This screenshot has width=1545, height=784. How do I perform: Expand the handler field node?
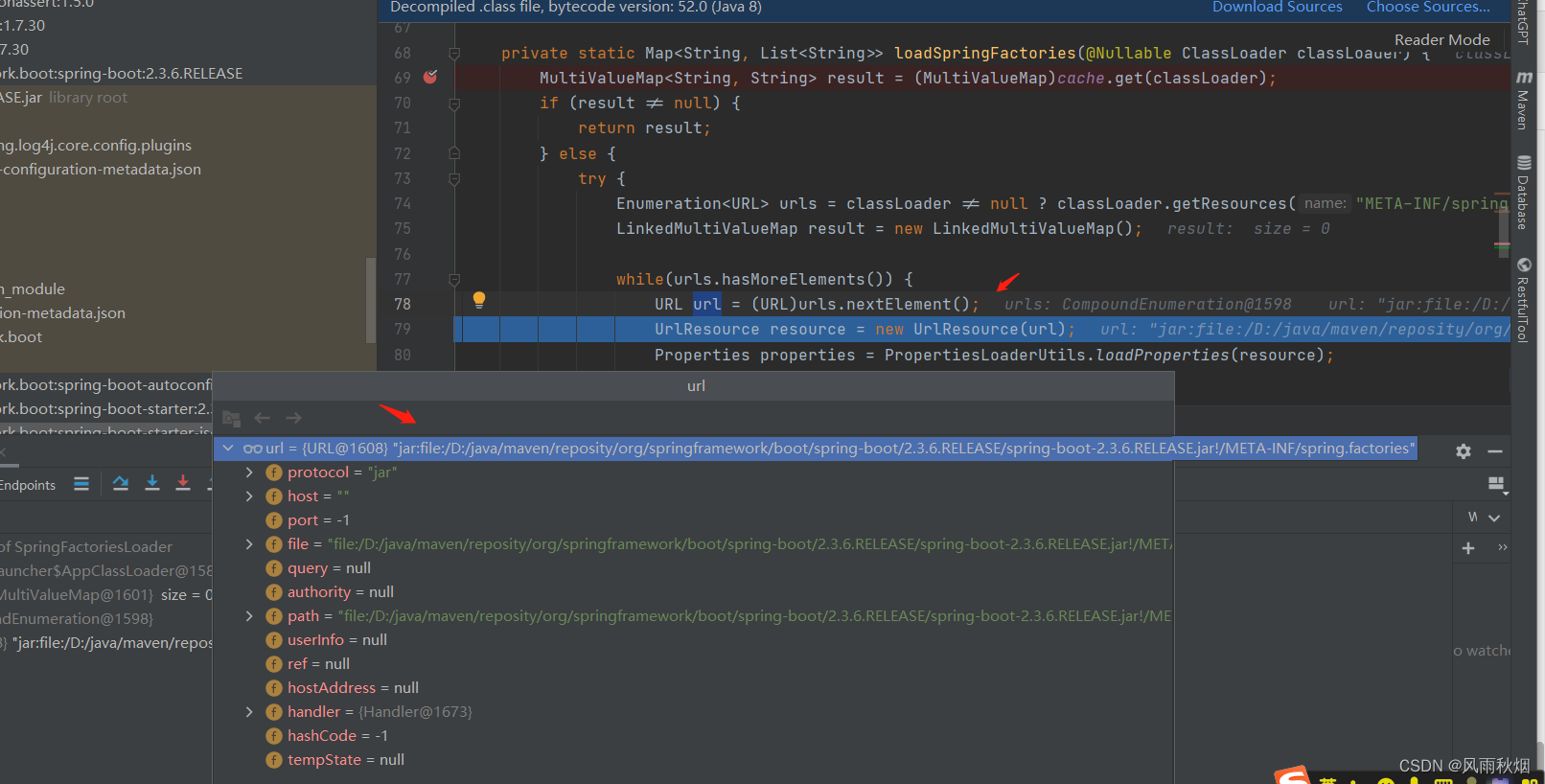coord(249,711)
